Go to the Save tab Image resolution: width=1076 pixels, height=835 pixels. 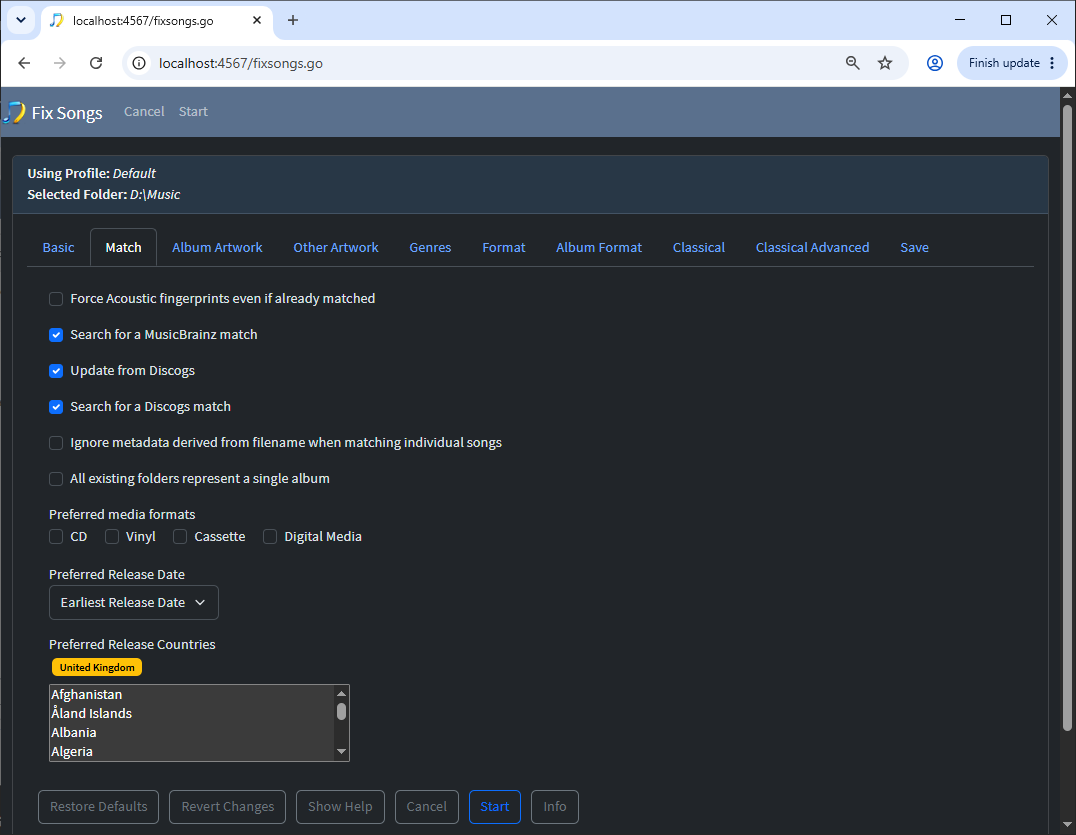pyautogui.click(x=914, y=248)
